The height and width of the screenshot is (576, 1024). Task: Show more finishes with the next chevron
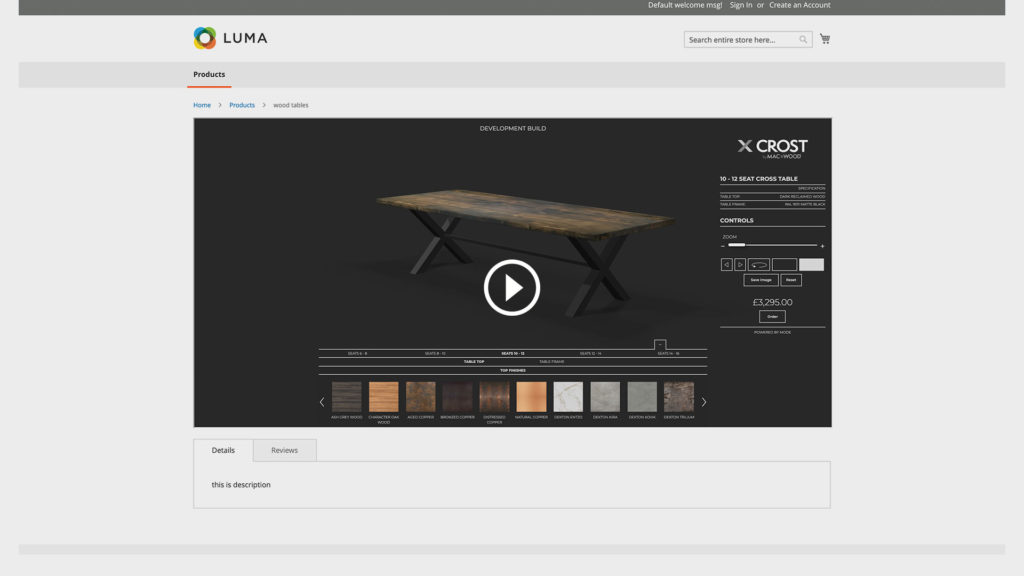coord(703,402)
